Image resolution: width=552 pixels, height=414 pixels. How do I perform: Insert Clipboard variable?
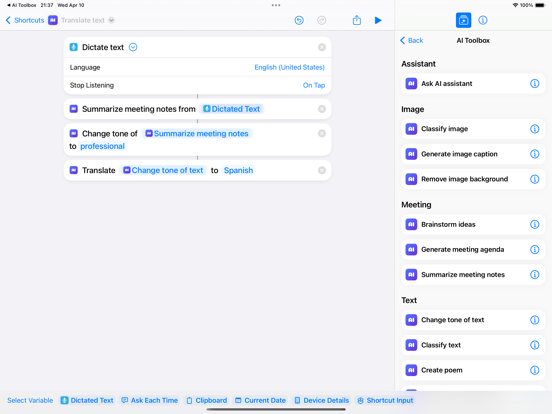[207, 400]
